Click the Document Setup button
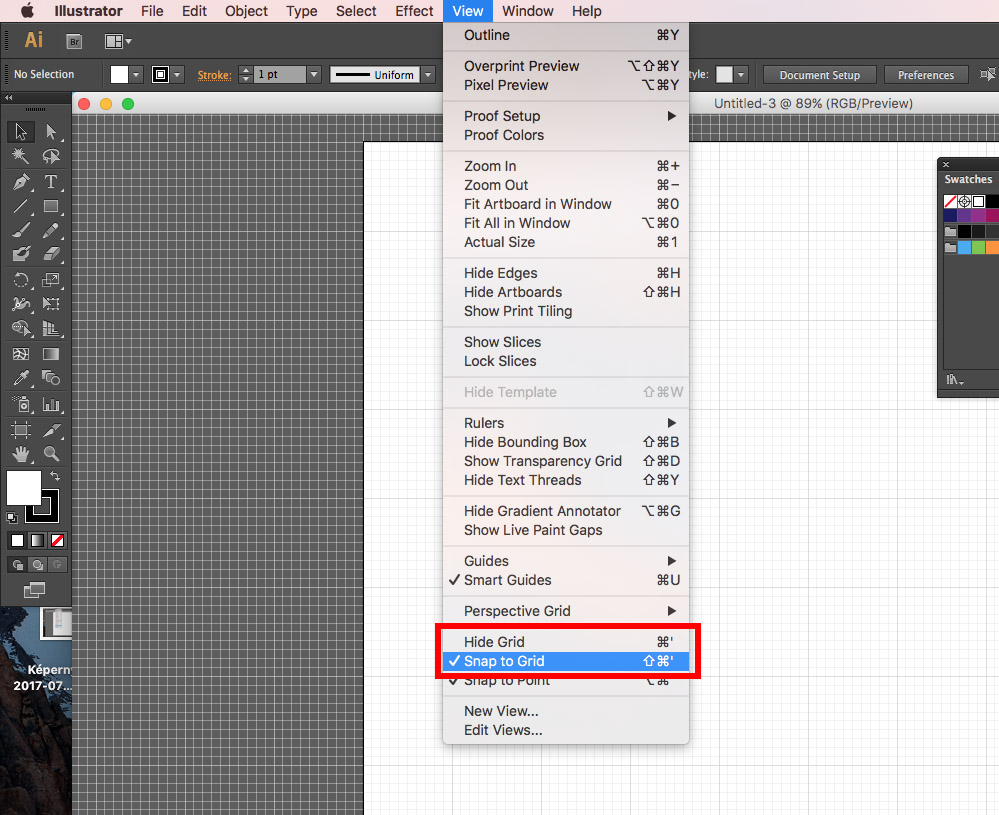 pos(819,75)
